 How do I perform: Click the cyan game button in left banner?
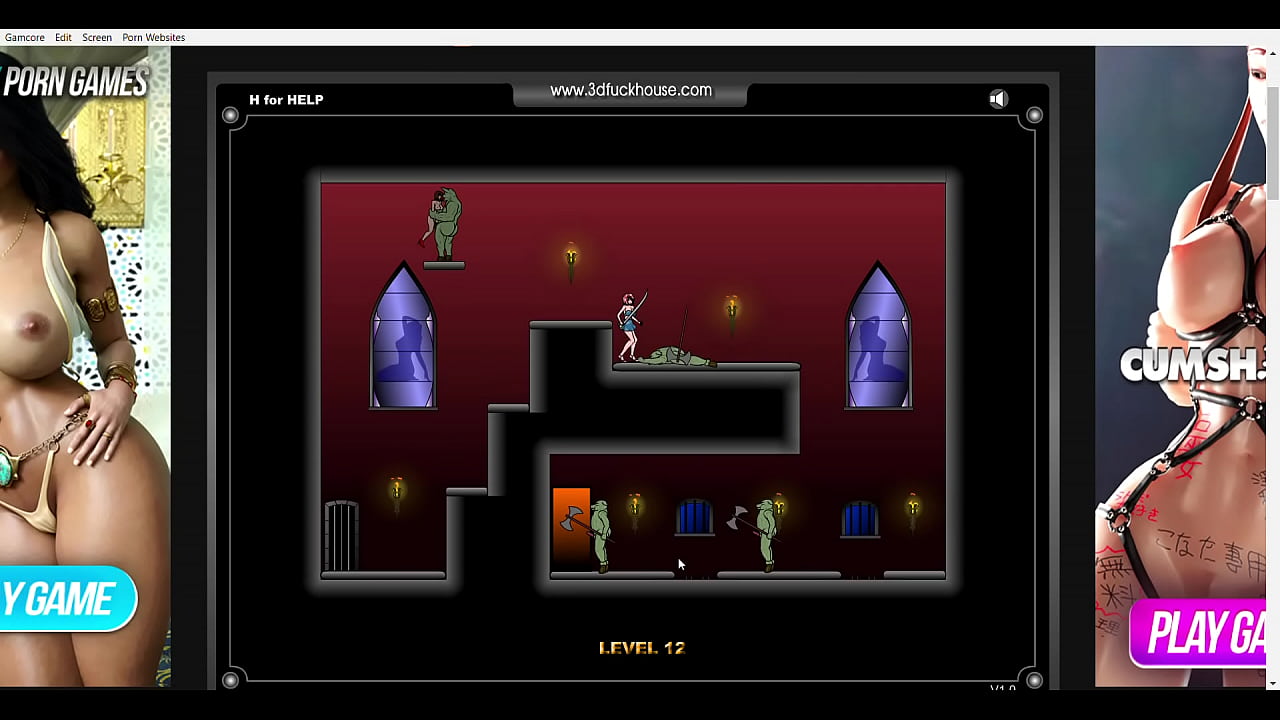(62, 599)
